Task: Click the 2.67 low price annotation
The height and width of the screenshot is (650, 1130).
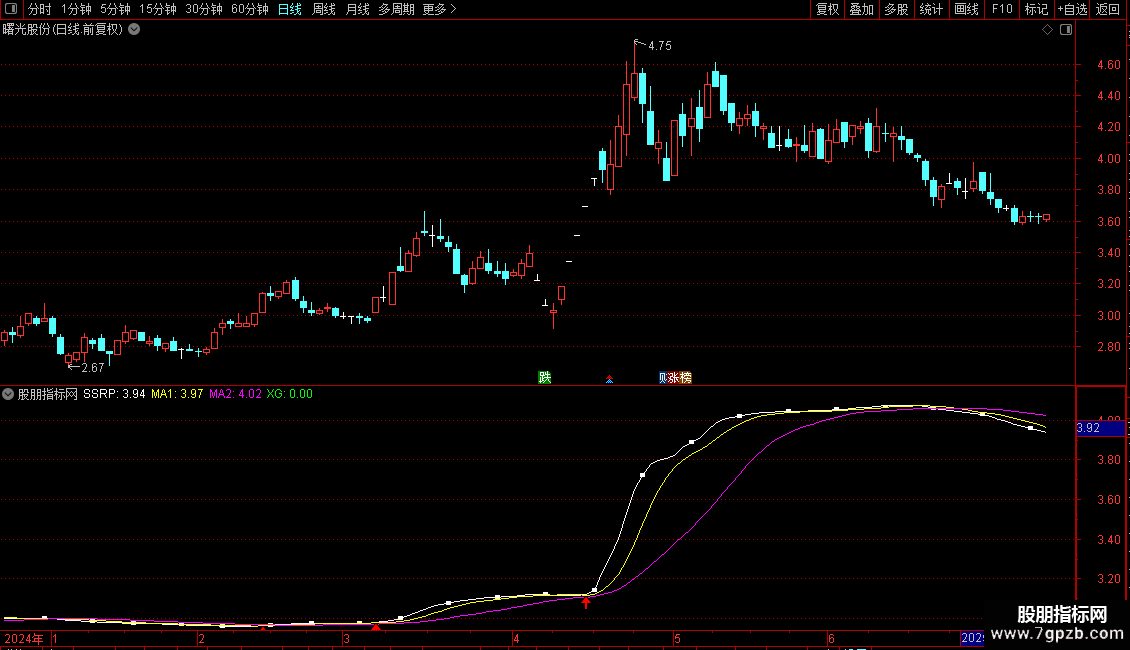Action: tap(92, 368)
